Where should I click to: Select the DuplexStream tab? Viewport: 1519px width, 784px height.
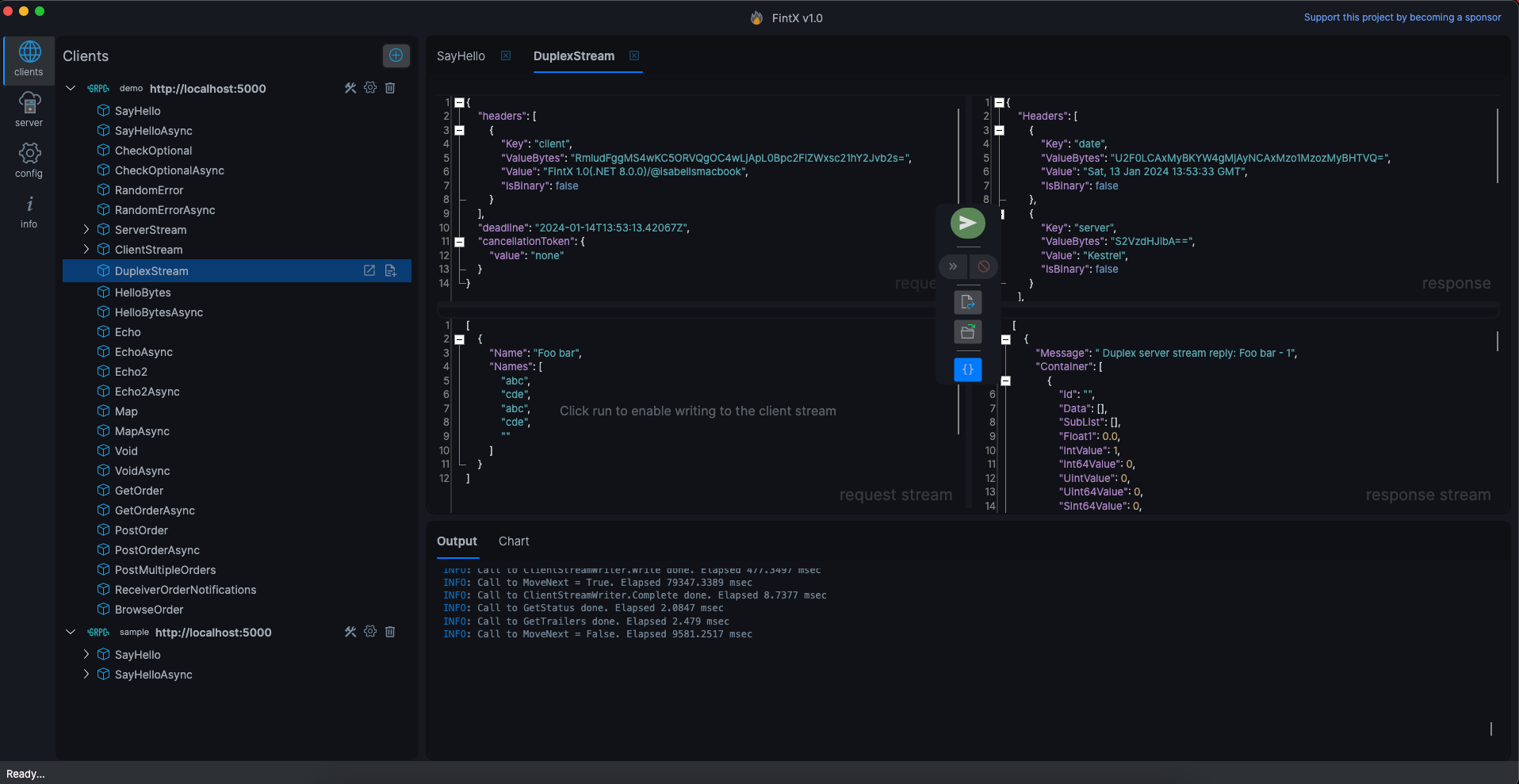pos(574,55)
